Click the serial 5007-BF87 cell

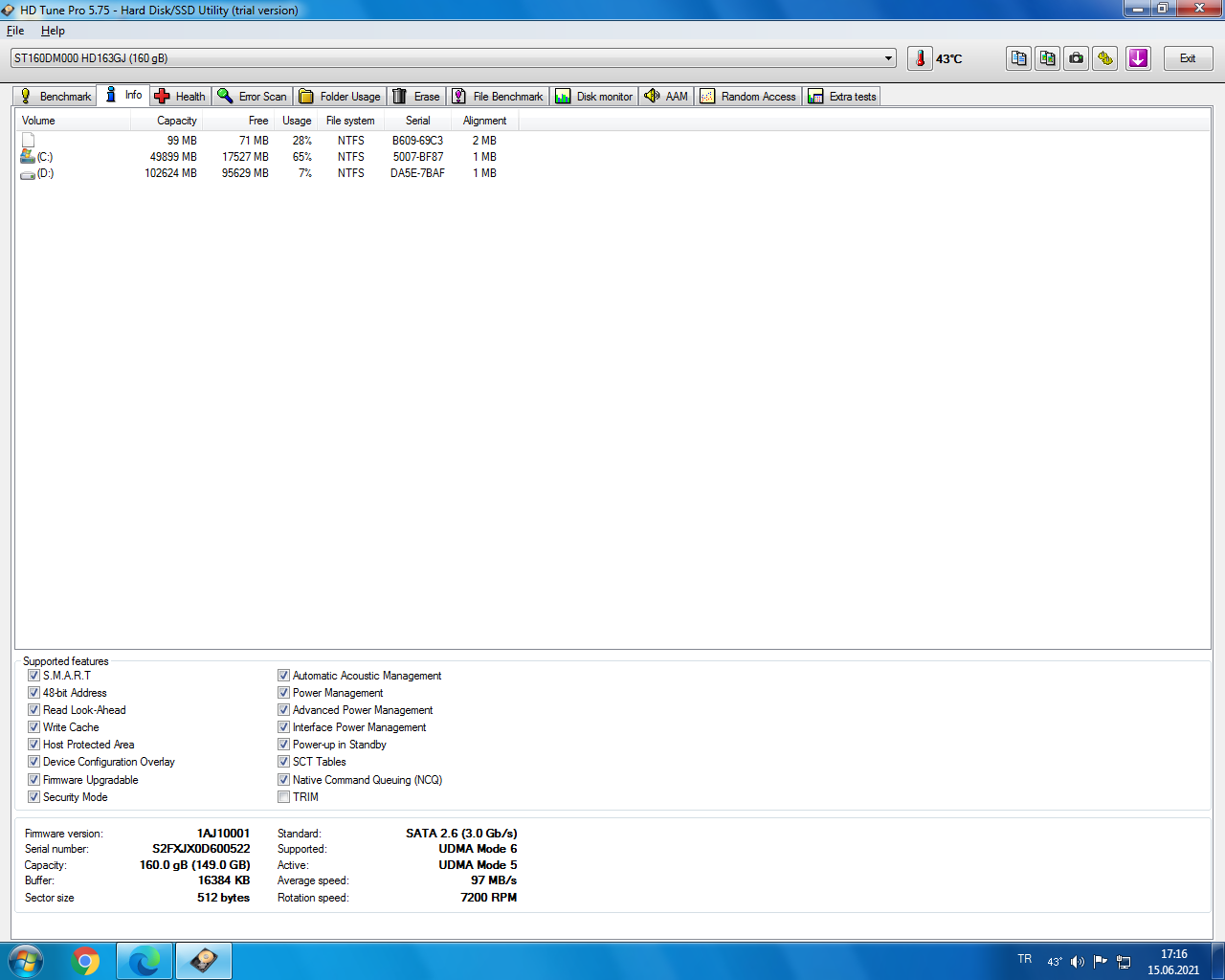click(x=418, y=157)
